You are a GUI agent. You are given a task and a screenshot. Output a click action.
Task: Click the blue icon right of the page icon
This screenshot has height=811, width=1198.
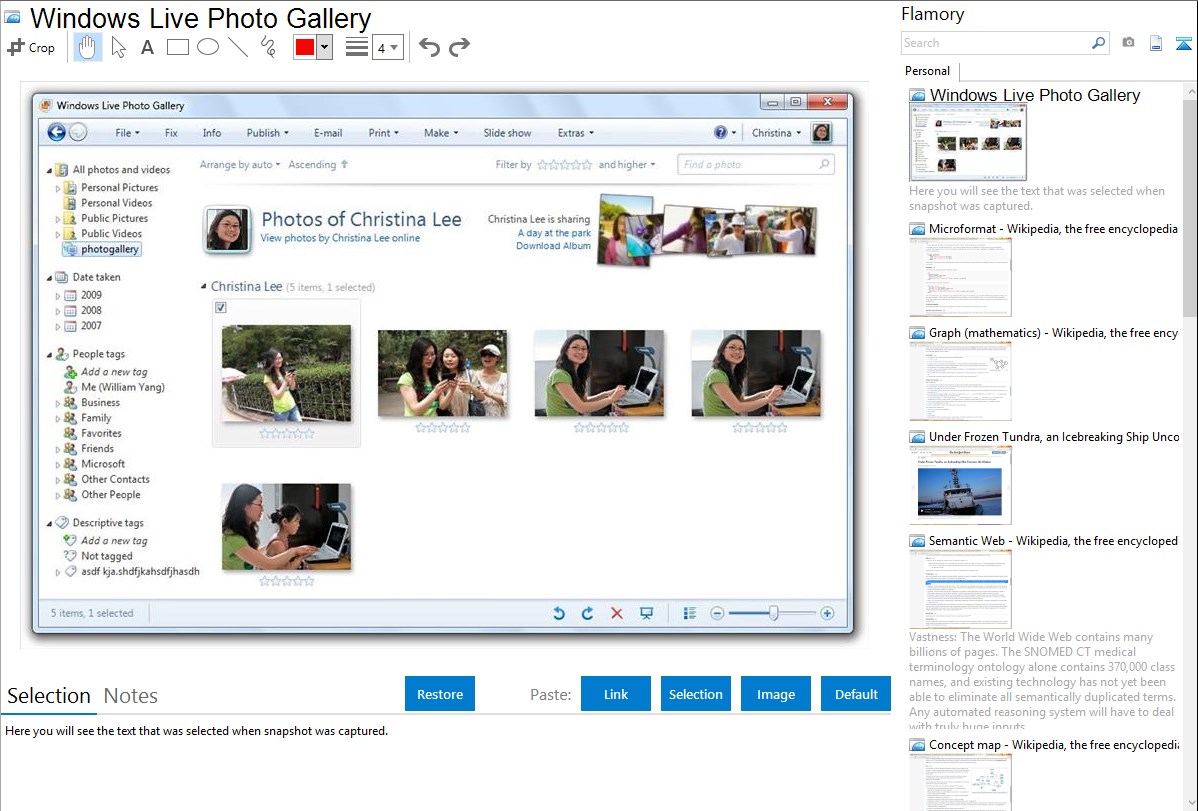[x=1183, y=43]
